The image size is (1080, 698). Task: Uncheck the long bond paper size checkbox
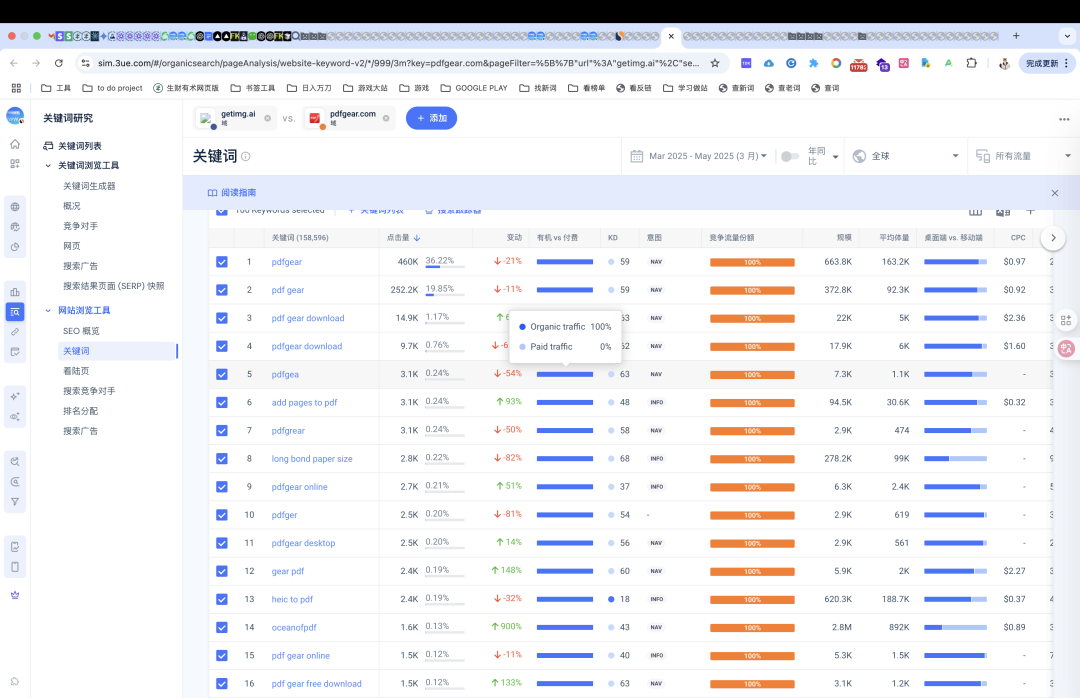222,459
